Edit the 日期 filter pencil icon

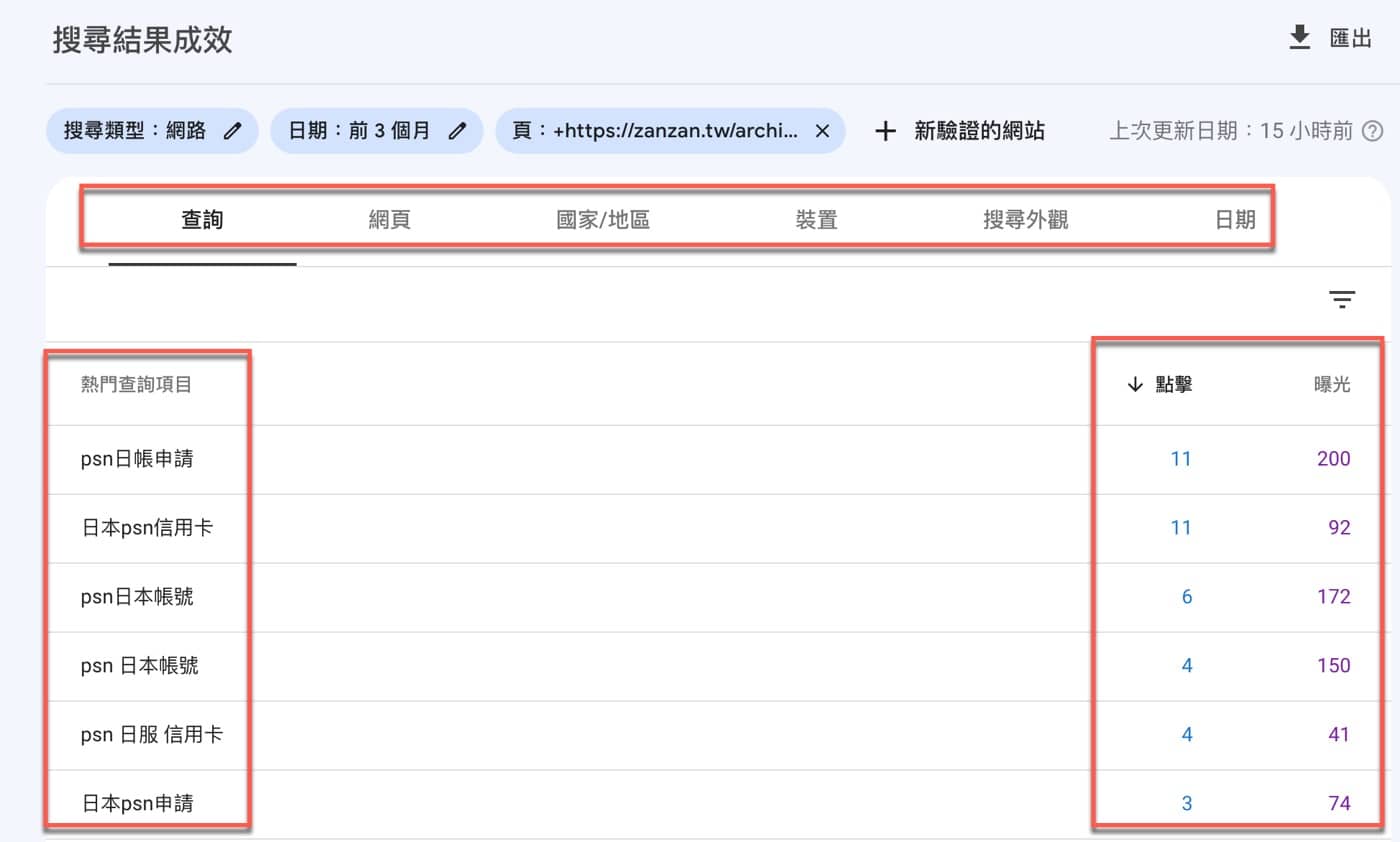[x=457, y=131]
